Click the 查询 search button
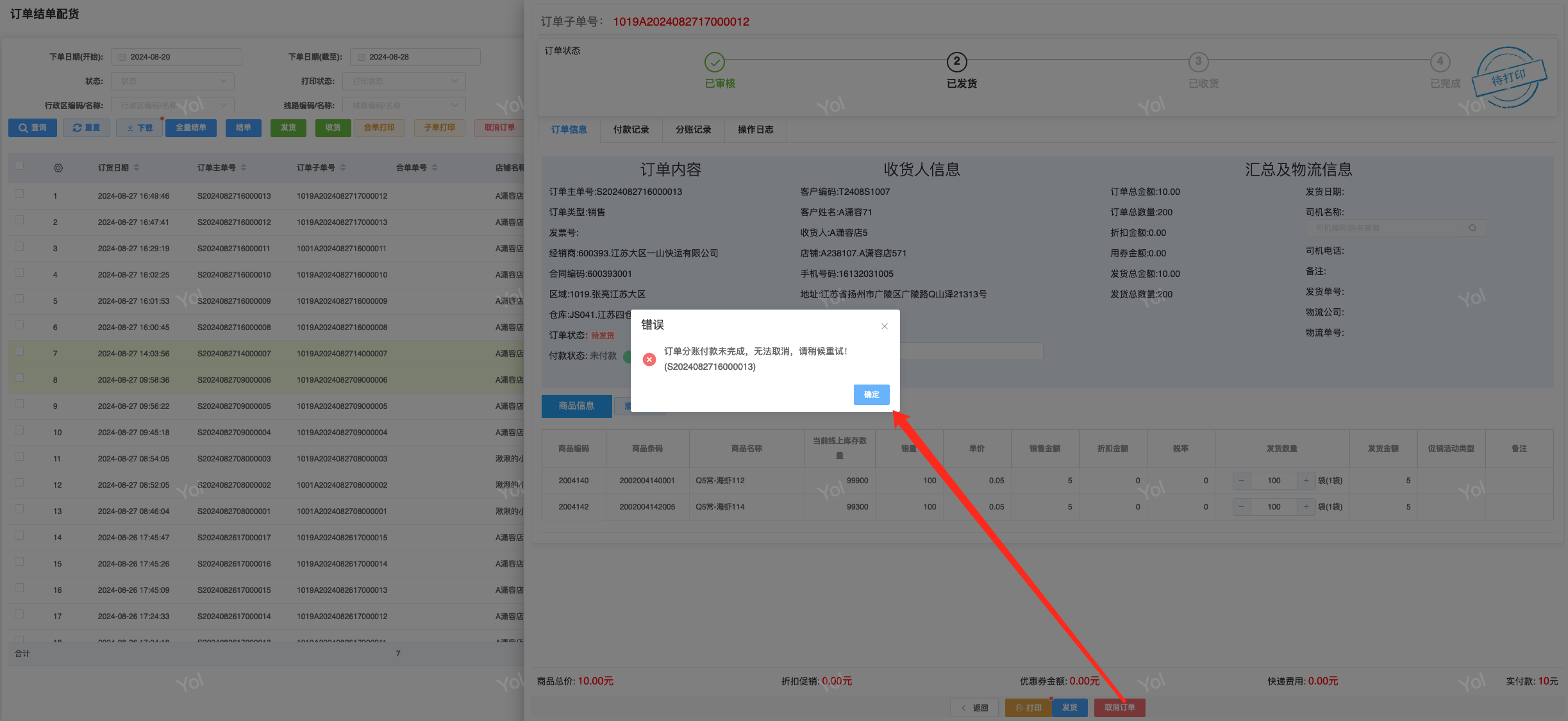Image resolution: width=1568 pixels, height=721 pixels. click(33, 128)
